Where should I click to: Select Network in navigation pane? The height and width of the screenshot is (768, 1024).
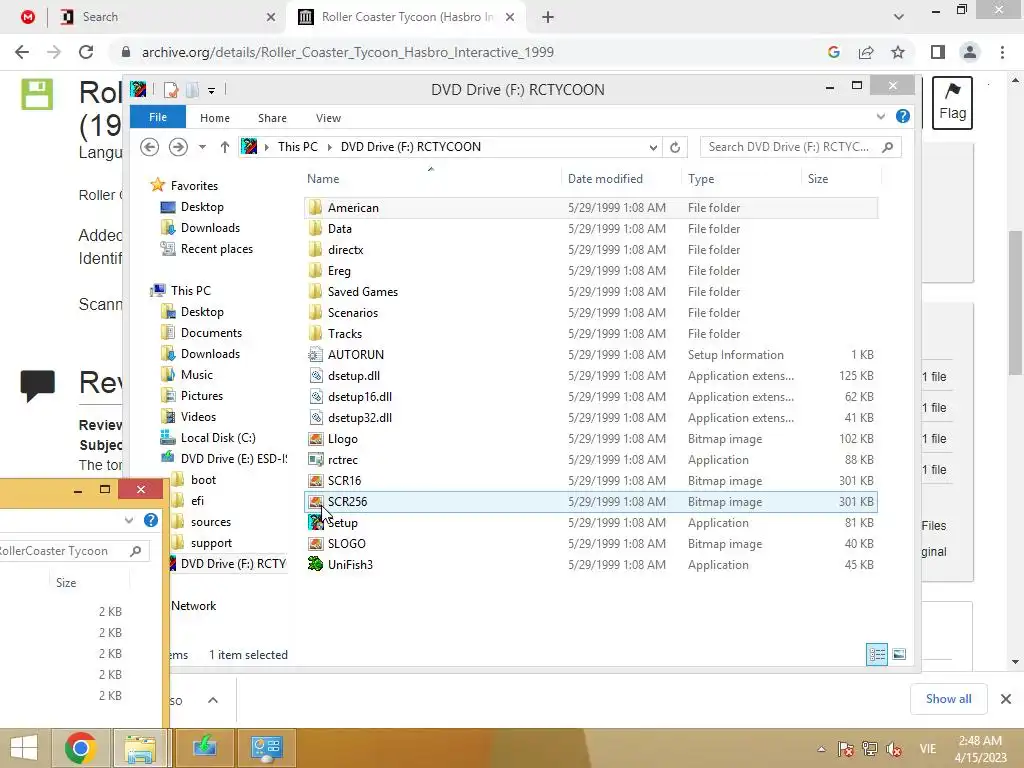[193, 605]
